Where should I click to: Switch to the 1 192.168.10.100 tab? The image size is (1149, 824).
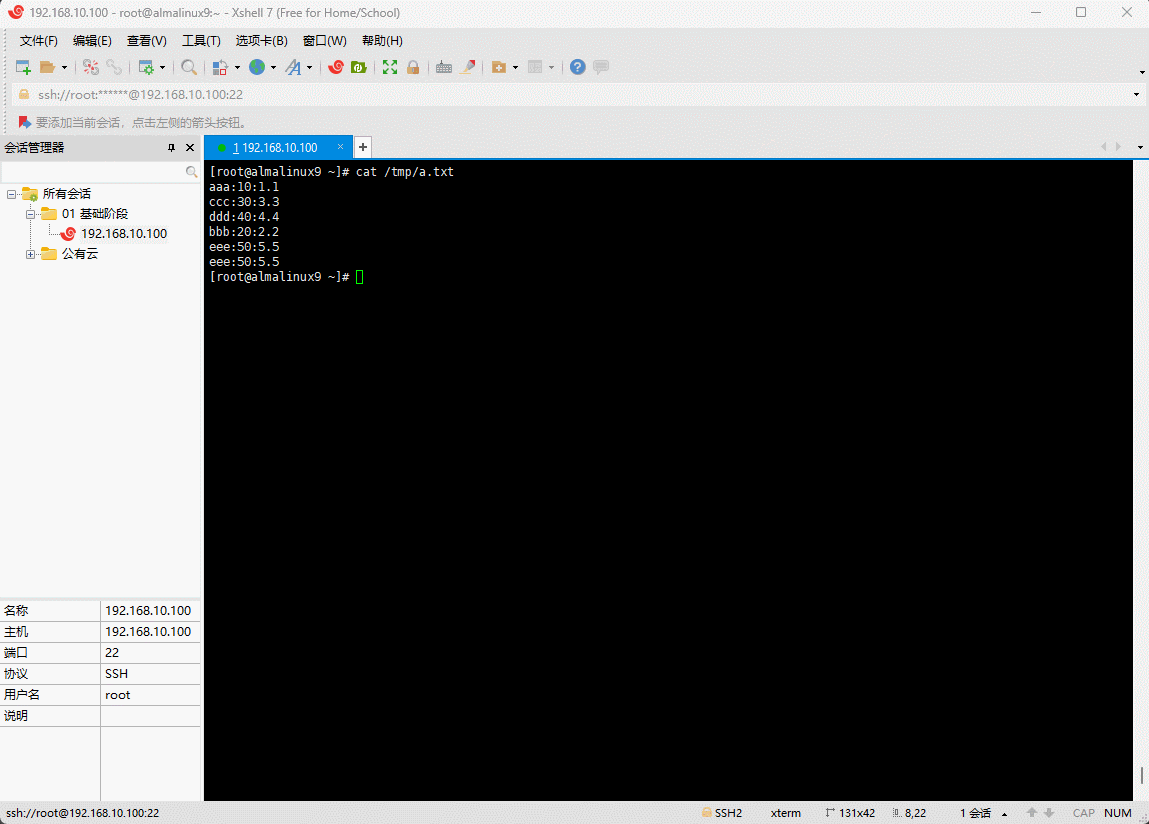(275, 147)
